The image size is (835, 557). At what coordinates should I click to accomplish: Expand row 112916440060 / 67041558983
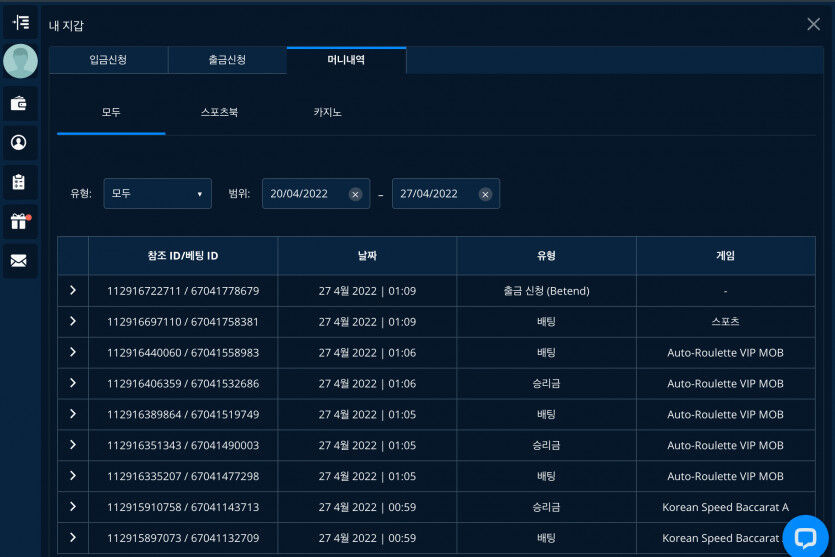(x=73, y=352)
